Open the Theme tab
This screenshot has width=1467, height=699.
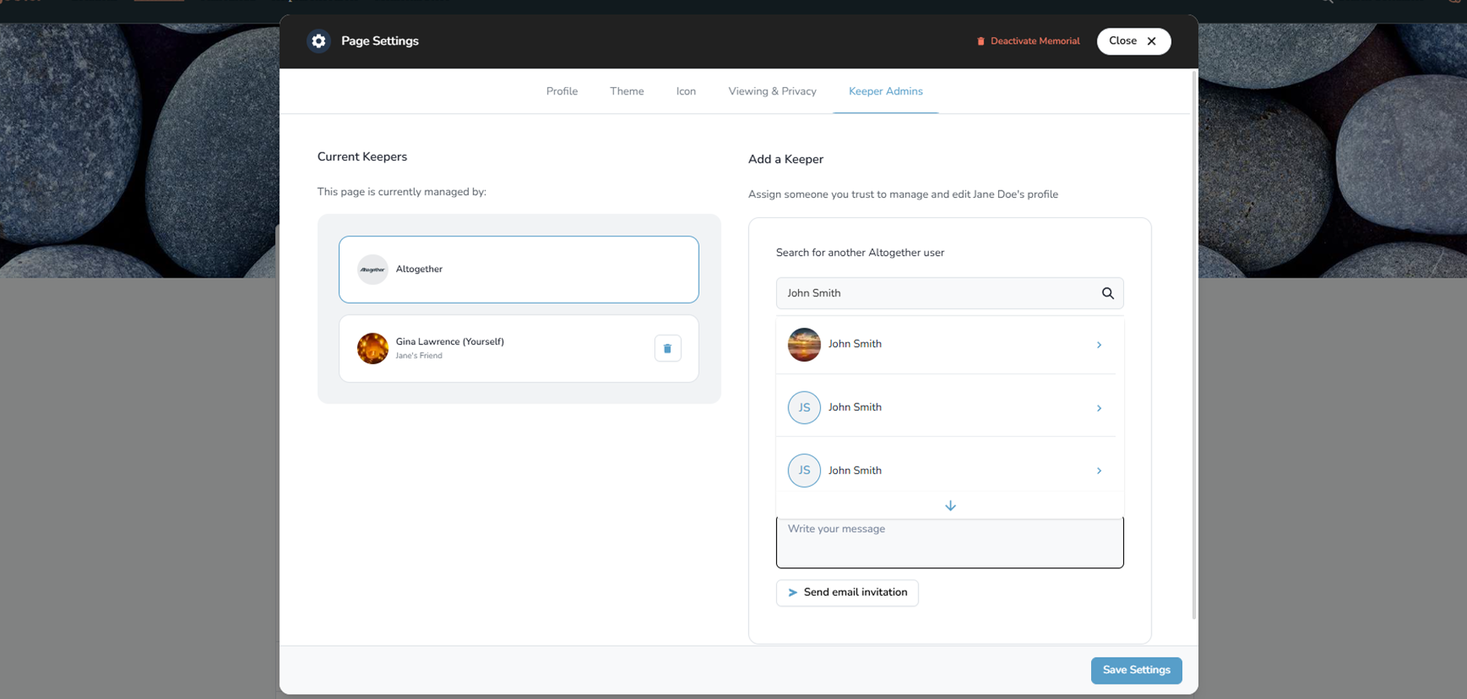tap(627, 91)
